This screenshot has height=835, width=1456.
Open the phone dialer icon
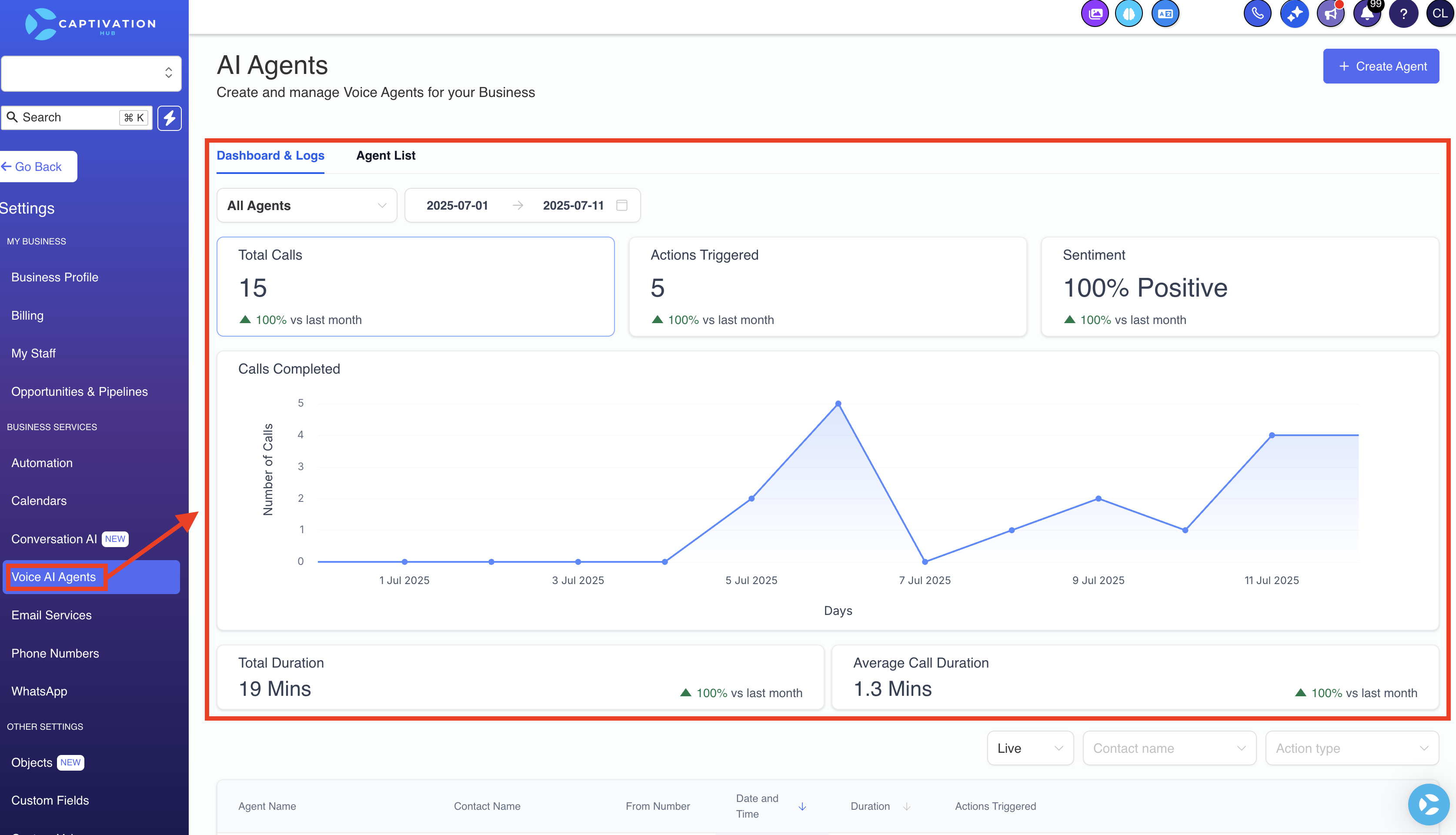pyautogui.click(x=1257, y=14)
